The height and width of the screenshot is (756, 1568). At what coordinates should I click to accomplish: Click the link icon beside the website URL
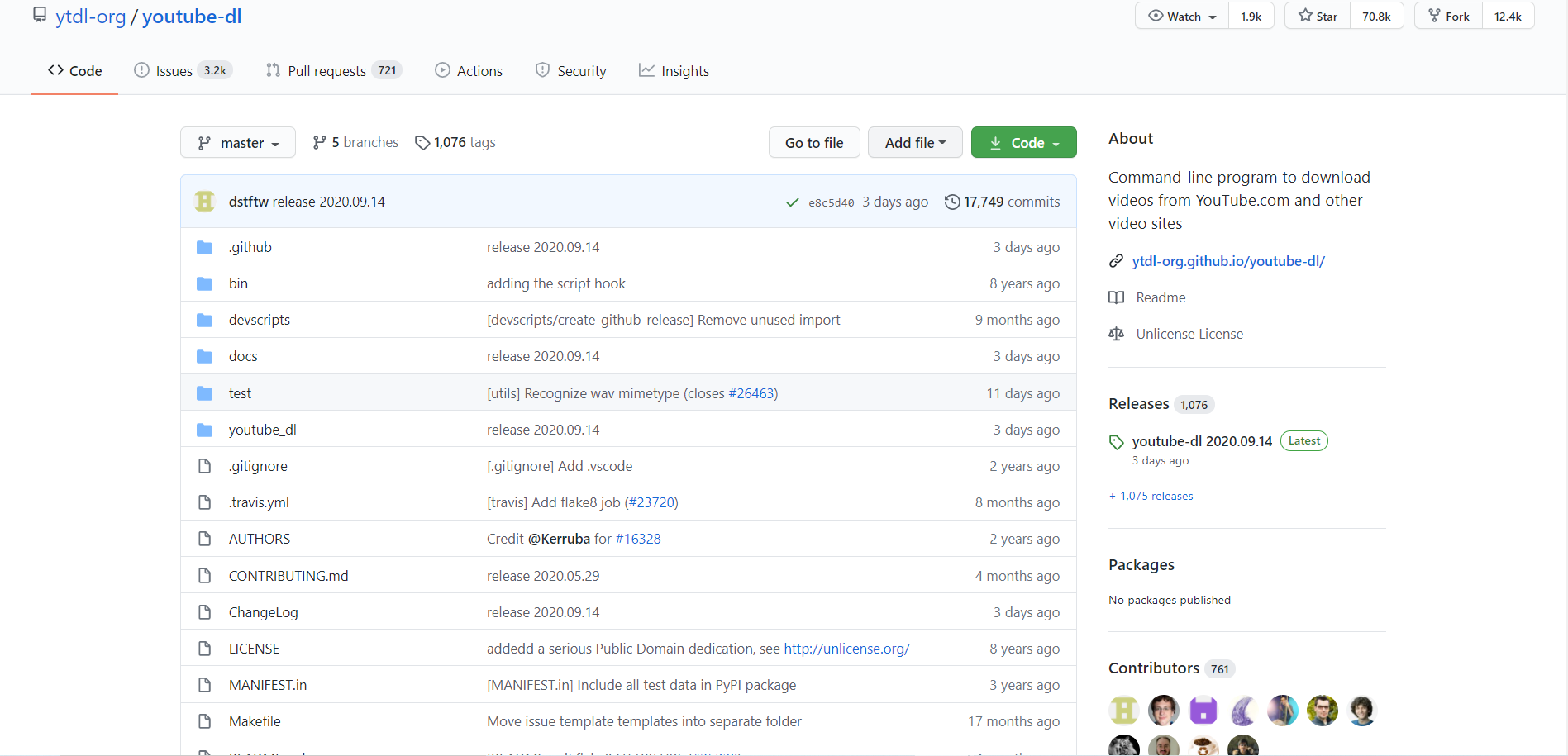coord(1116,261)
